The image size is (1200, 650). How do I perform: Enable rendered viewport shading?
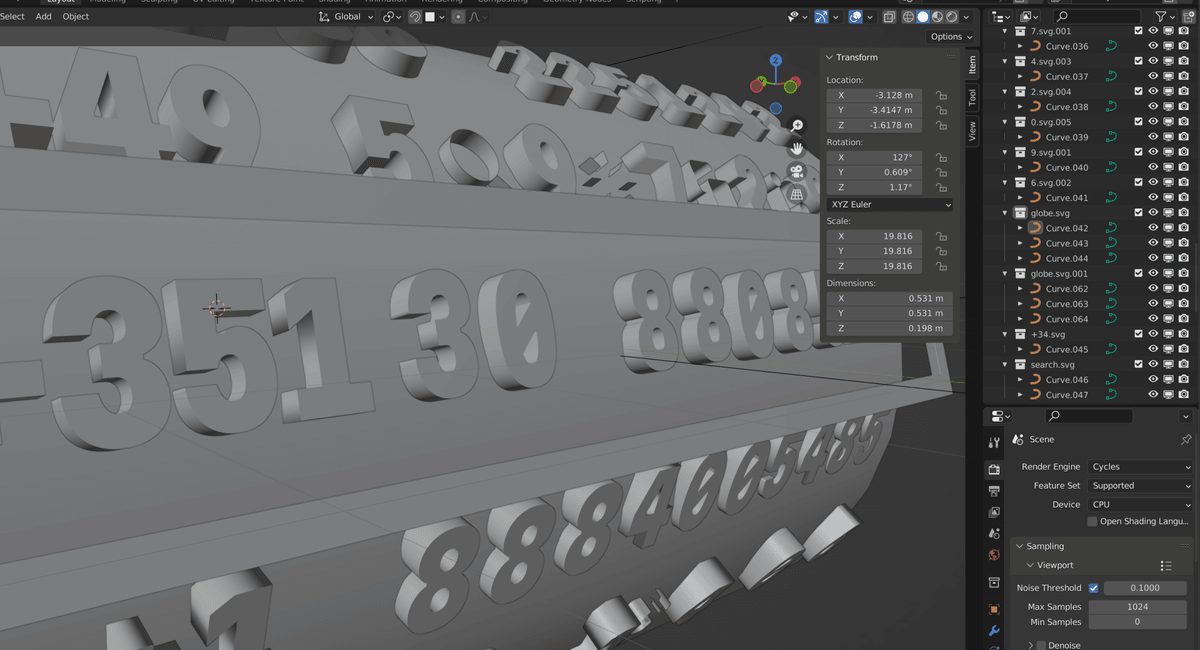(x=951, y=16)
